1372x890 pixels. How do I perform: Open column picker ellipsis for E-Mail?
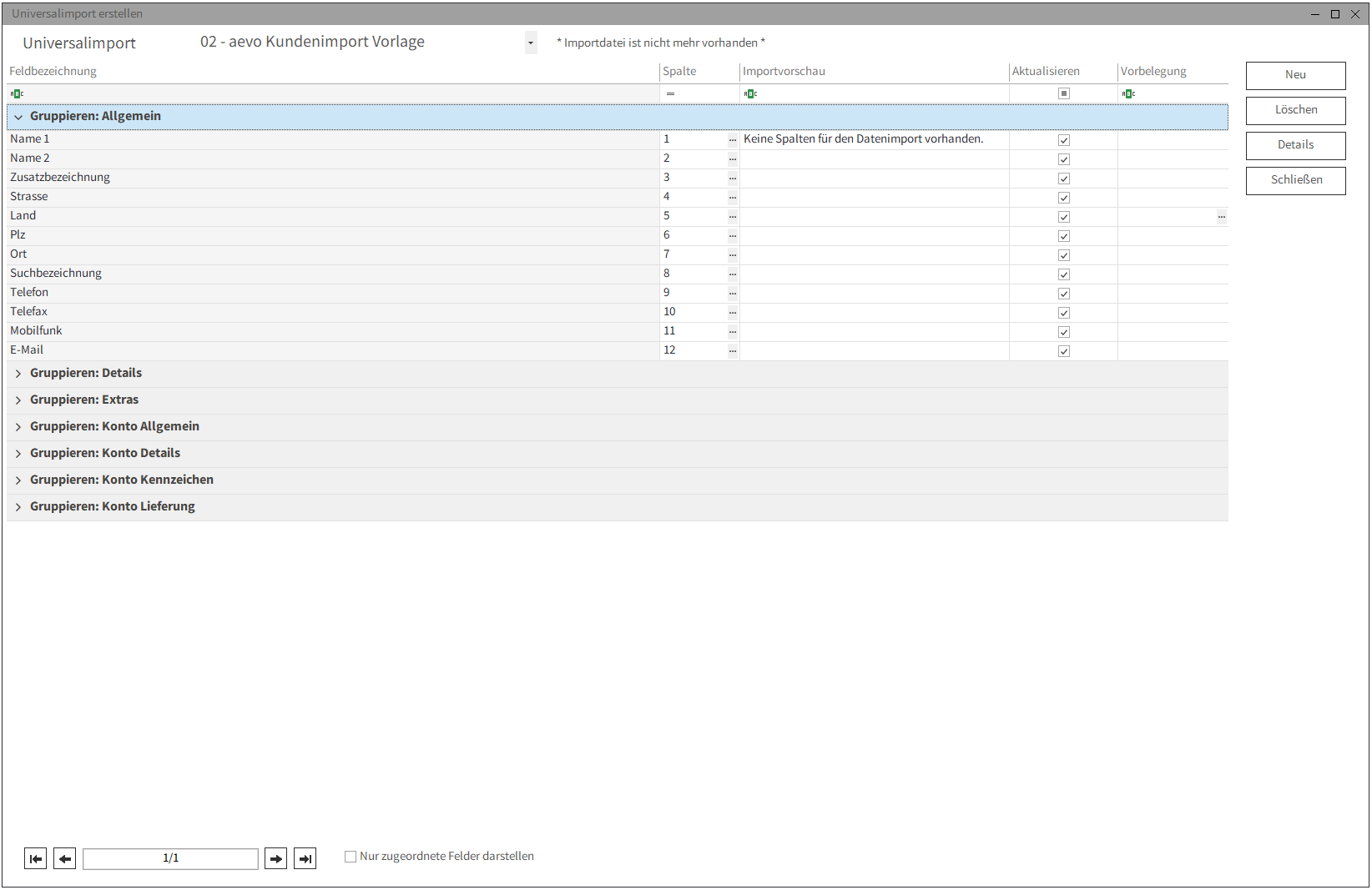(x=733, y=350)
